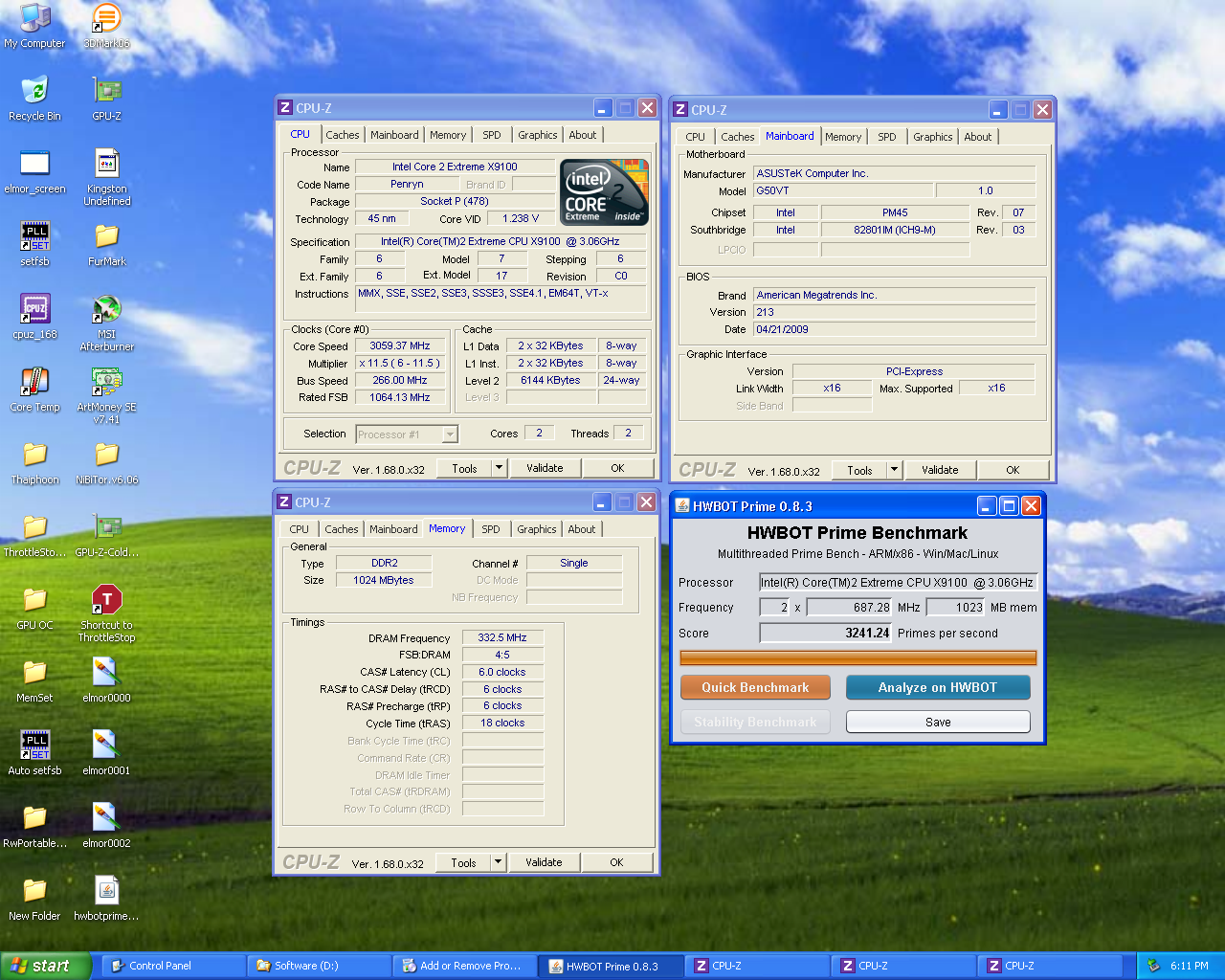Click the Save button in HWBOT Prime

(938, 722)
